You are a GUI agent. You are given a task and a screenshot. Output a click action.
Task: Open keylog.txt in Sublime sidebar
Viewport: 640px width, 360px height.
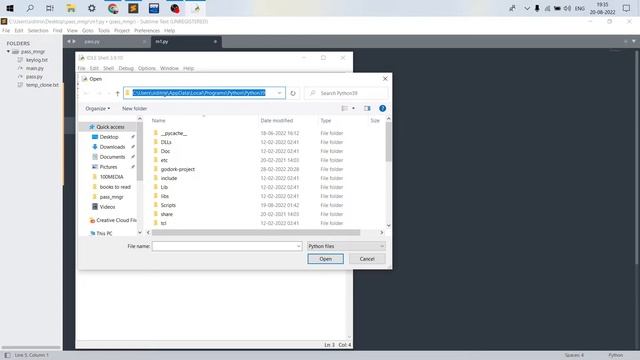point(36,60)
